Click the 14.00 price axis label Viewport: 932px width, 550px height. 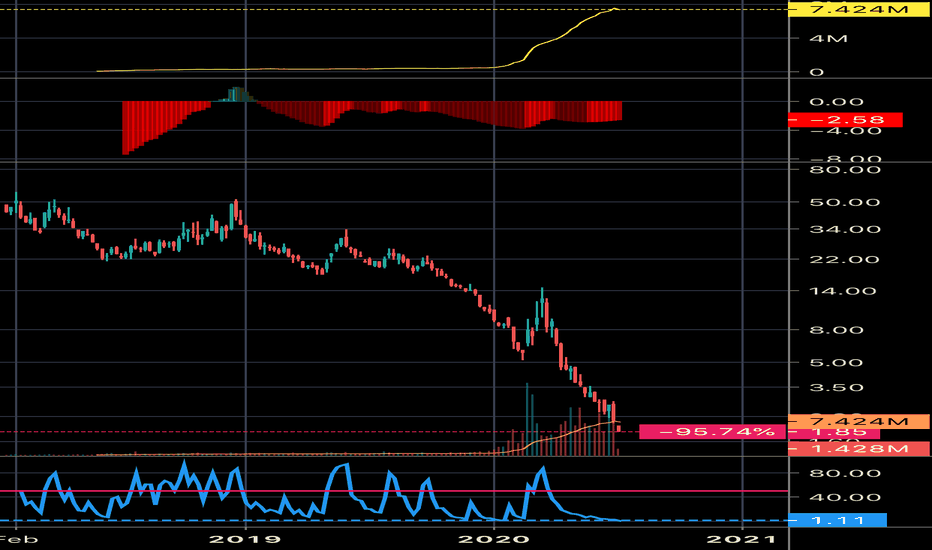point(842,291)
